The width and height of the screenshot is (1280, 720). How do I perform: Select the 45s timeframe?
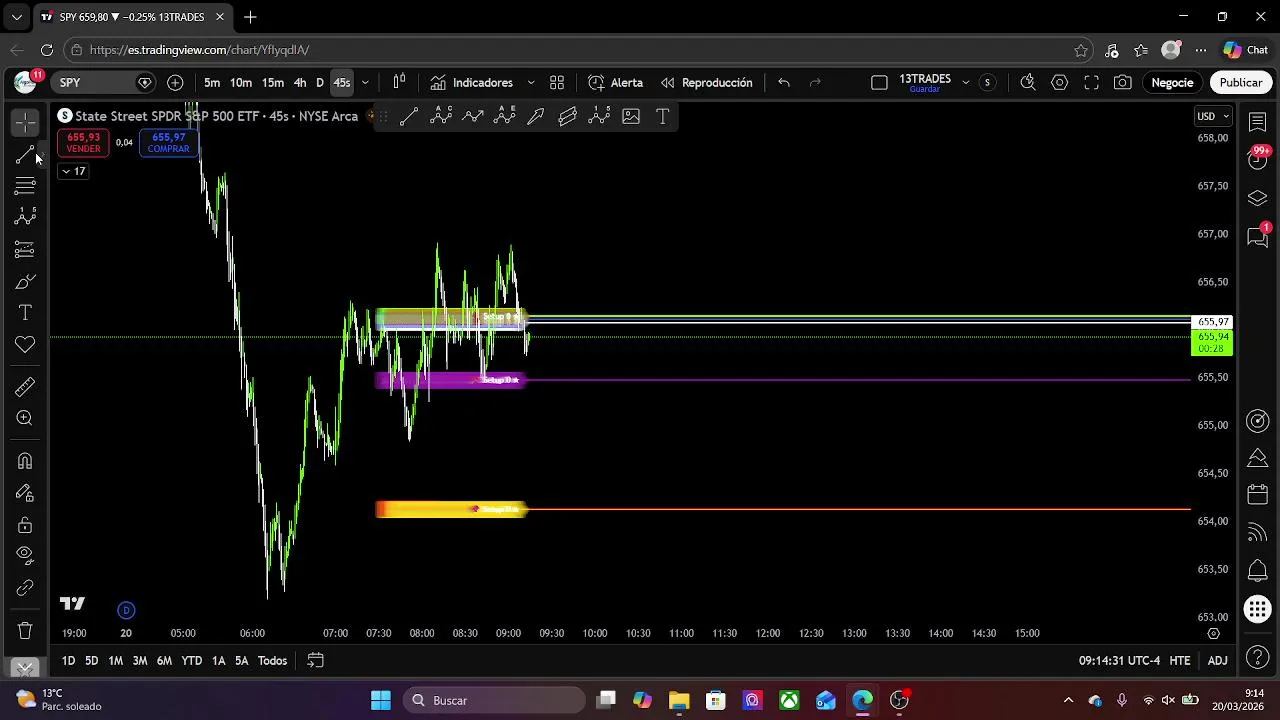click(x=342, y=83)
